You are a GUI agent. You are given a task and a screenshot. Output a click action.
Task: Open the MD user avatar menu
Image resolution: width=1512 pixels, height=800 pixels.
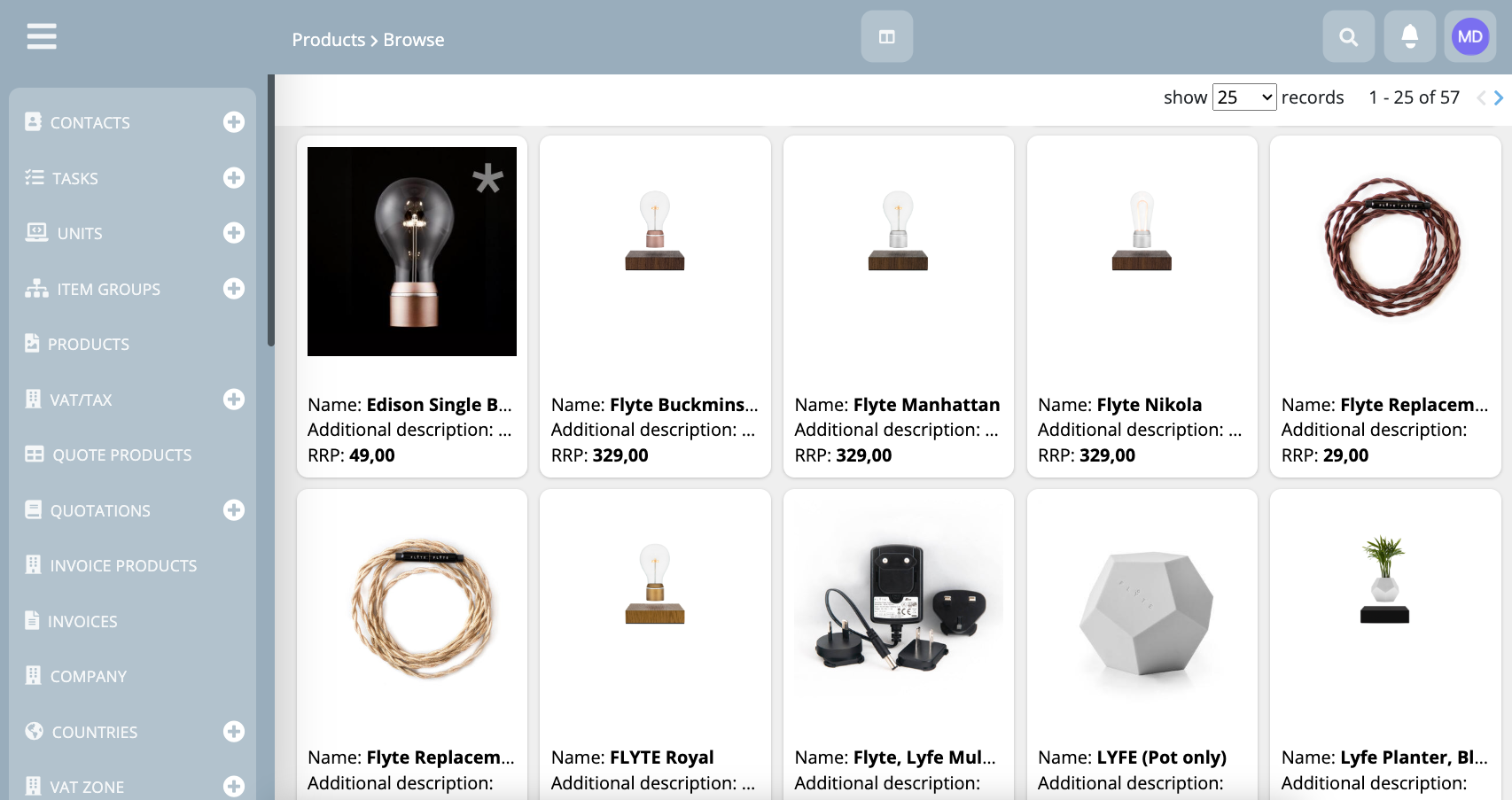1469,37
